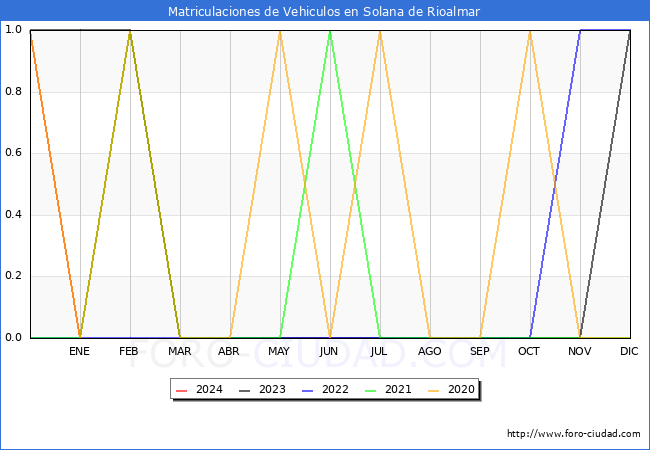Click the red 2024 legend color marker
Screen dimensions: 650x450
click(x=182, y=391)
